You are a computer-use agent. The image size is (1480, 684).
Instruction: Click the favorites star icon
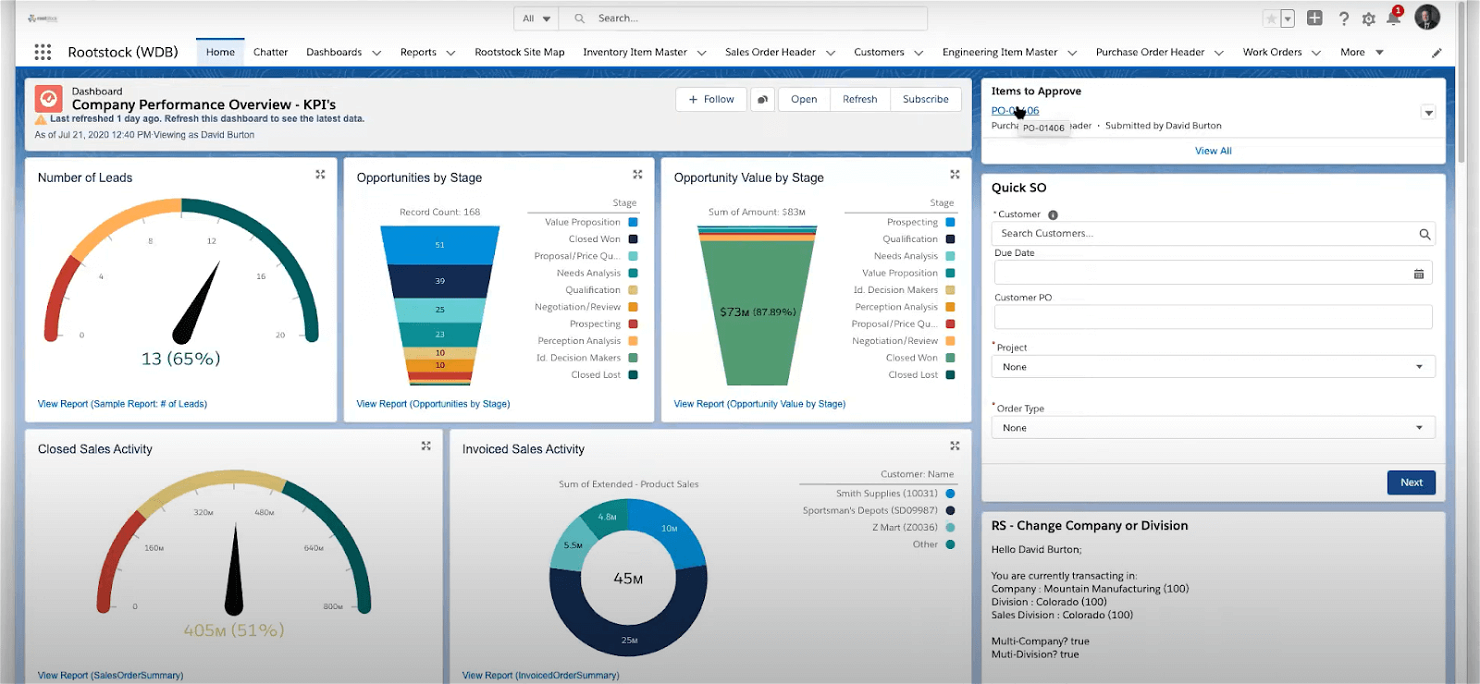[1270, 18]
